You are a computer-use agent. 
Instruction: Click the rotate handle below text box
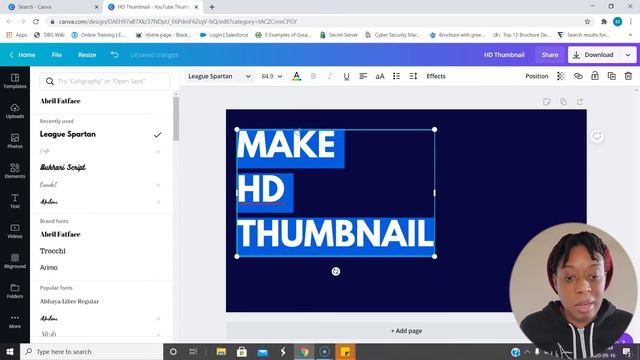pos(336,271)
